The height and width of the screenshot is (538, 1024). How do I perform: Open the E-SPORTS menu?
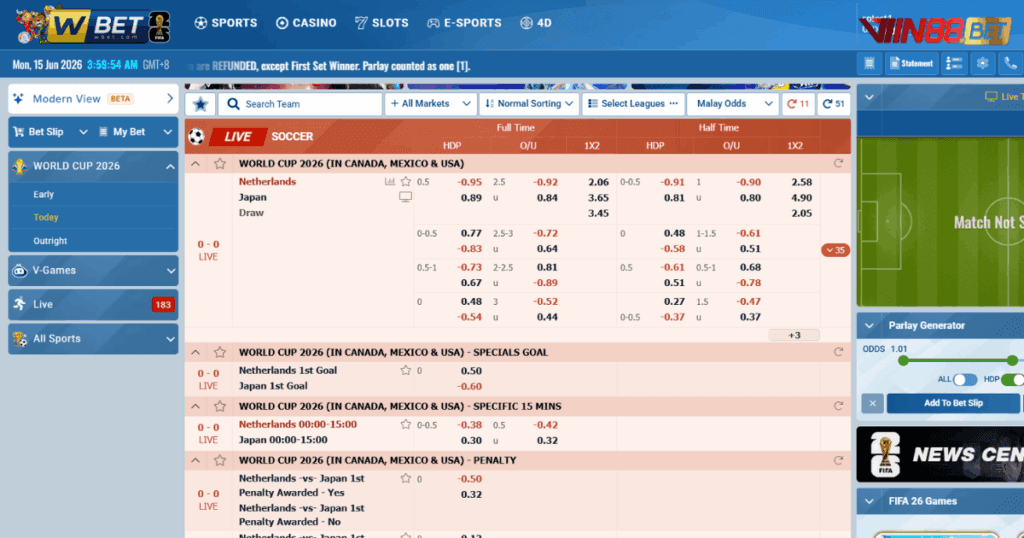(464, 23)
